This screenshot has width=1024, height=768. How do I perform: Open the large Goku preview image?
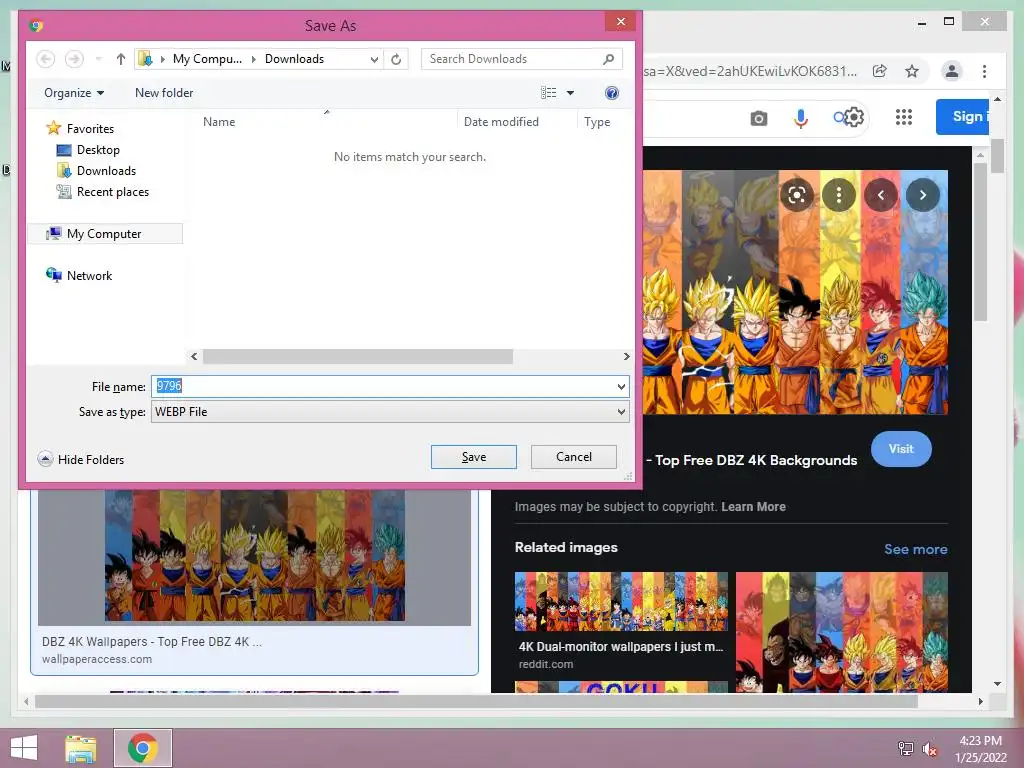tap(795, 292)
